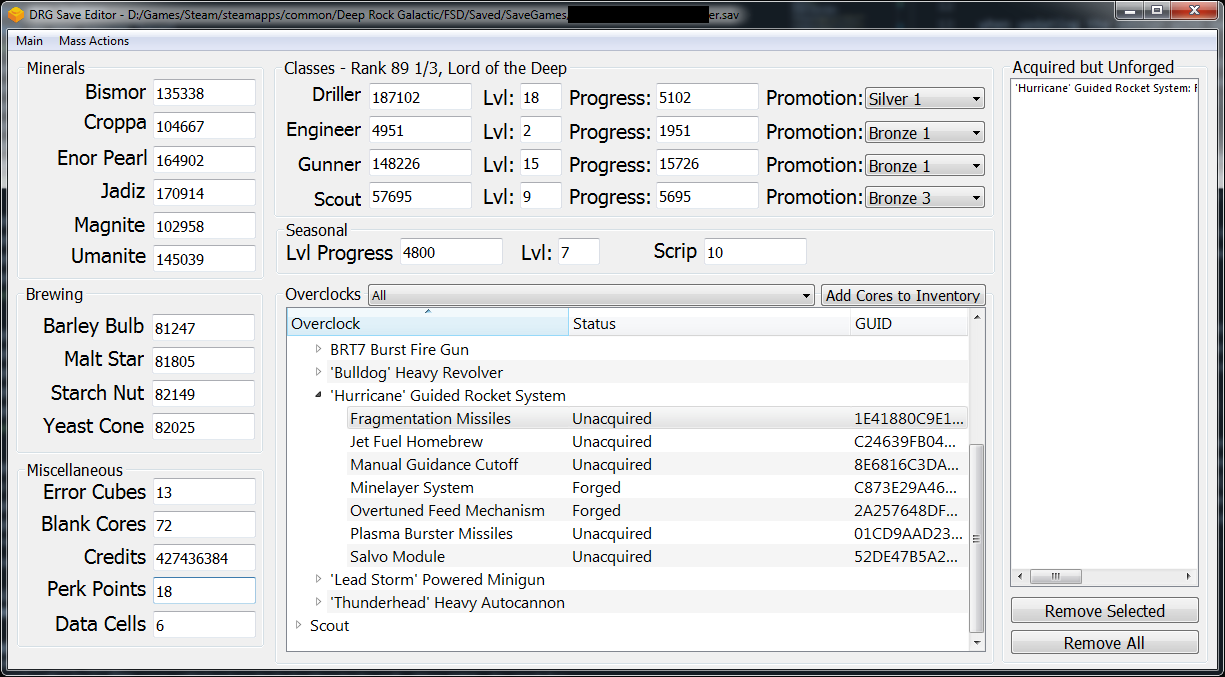Select the unforged 'Hurricane' list entry

(x=1104, y=88)
